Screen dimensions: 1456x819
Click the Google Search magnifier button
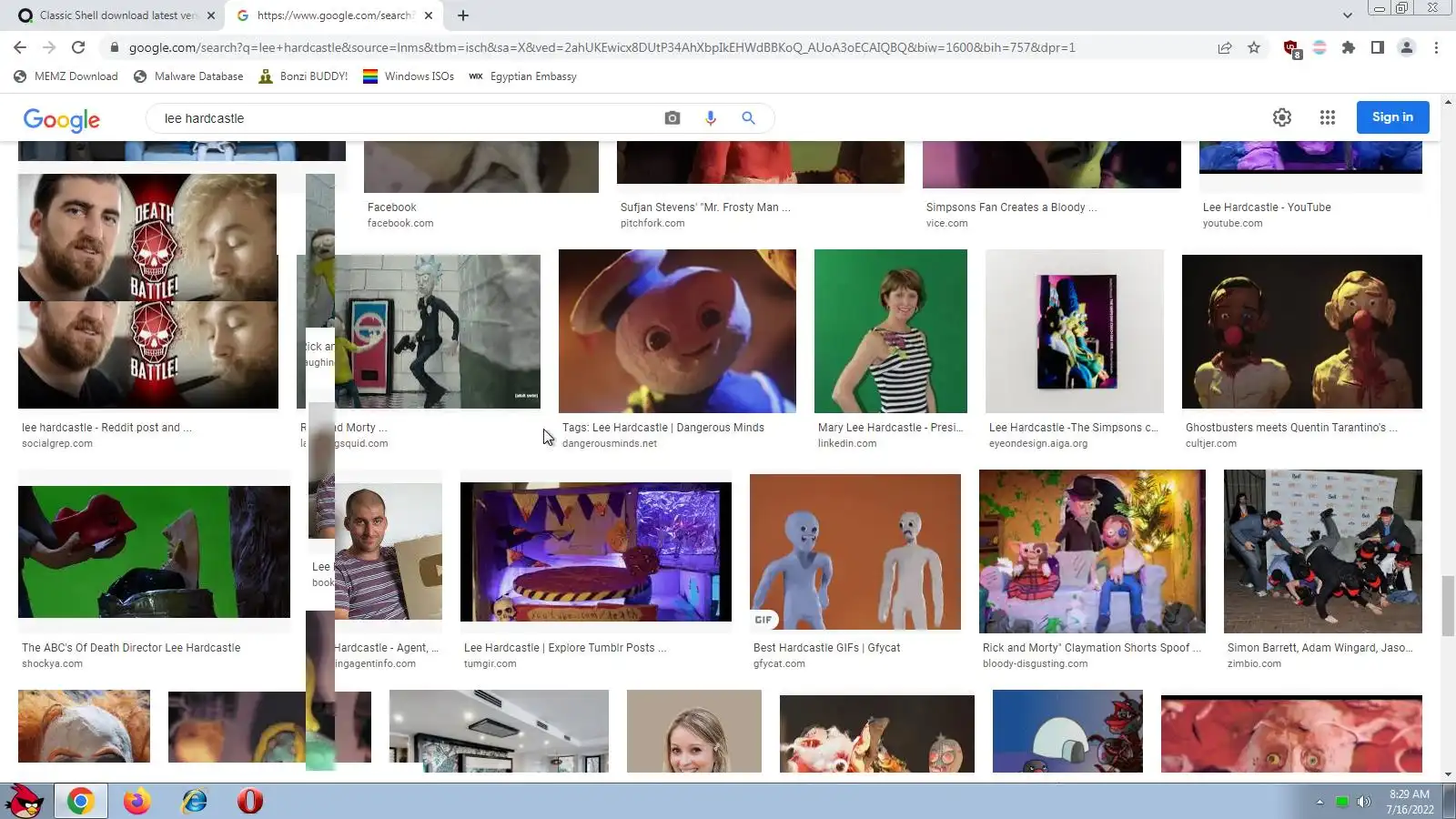(x=748, y=118)
